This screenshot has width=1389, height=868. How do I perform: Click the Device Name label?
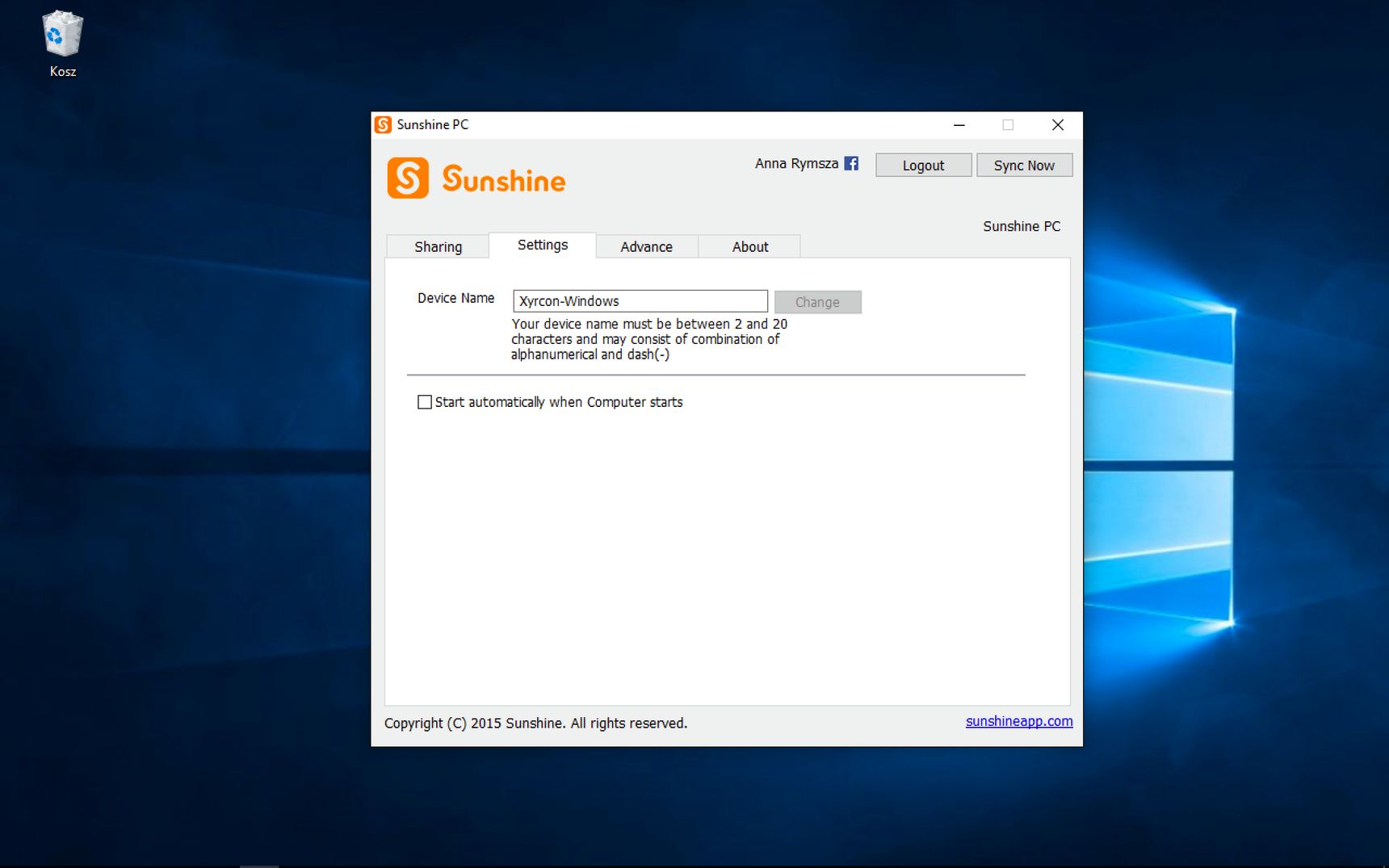coord(455,298)
